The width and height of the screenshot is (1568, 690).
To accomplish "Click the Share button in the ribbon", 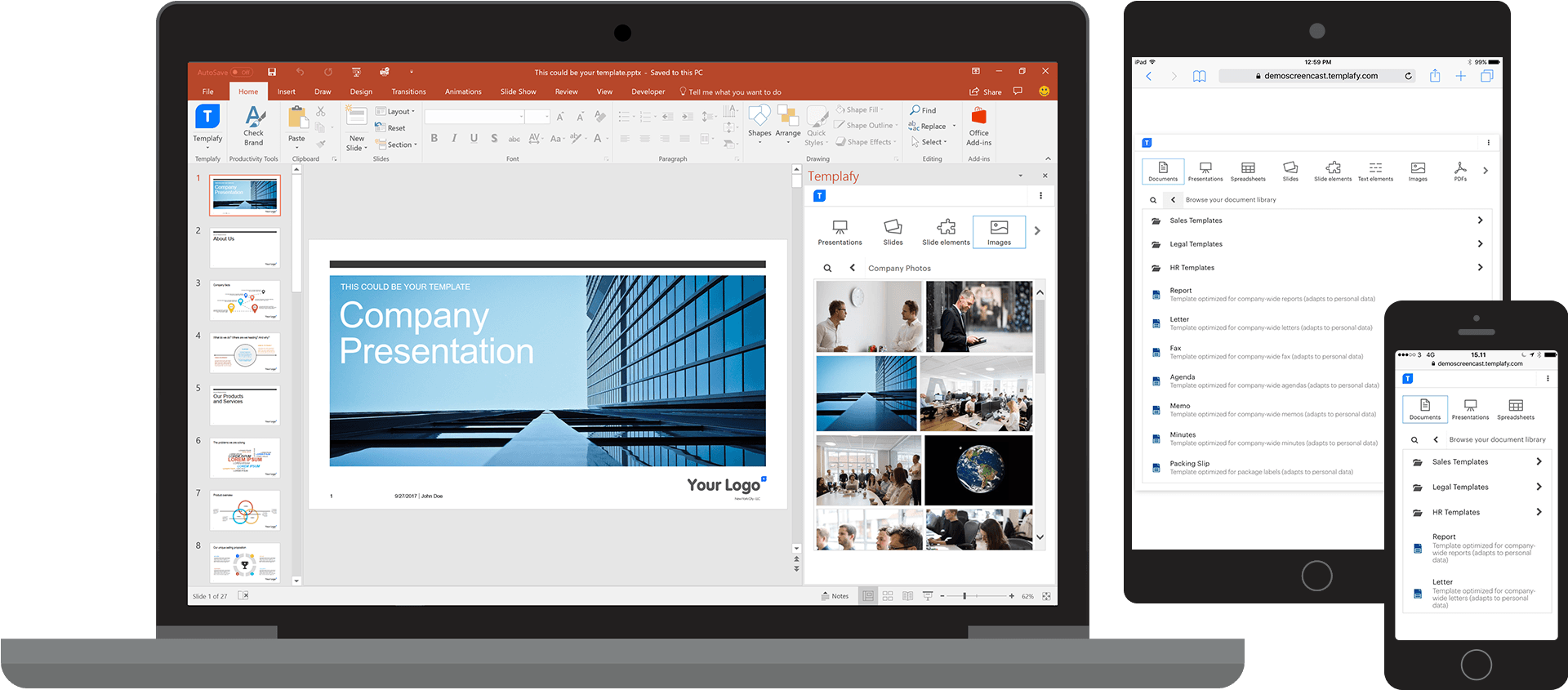I will tap(985, 91).
